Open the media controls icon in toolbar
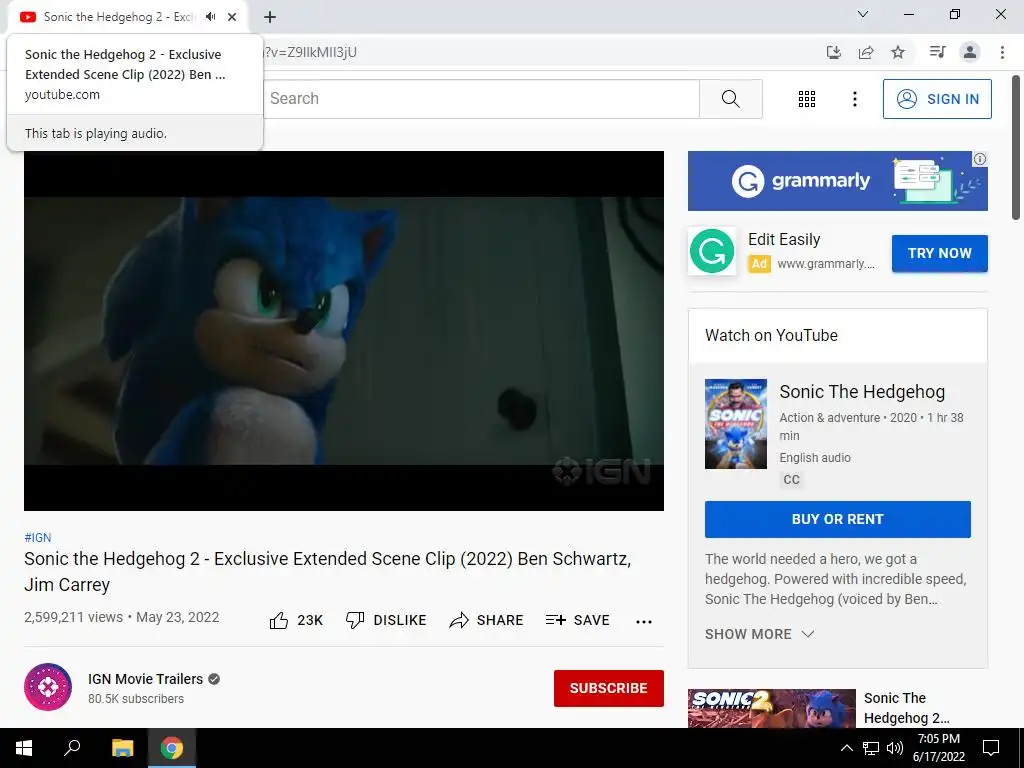Screen dimensions: 1024x768 [937, 52]
